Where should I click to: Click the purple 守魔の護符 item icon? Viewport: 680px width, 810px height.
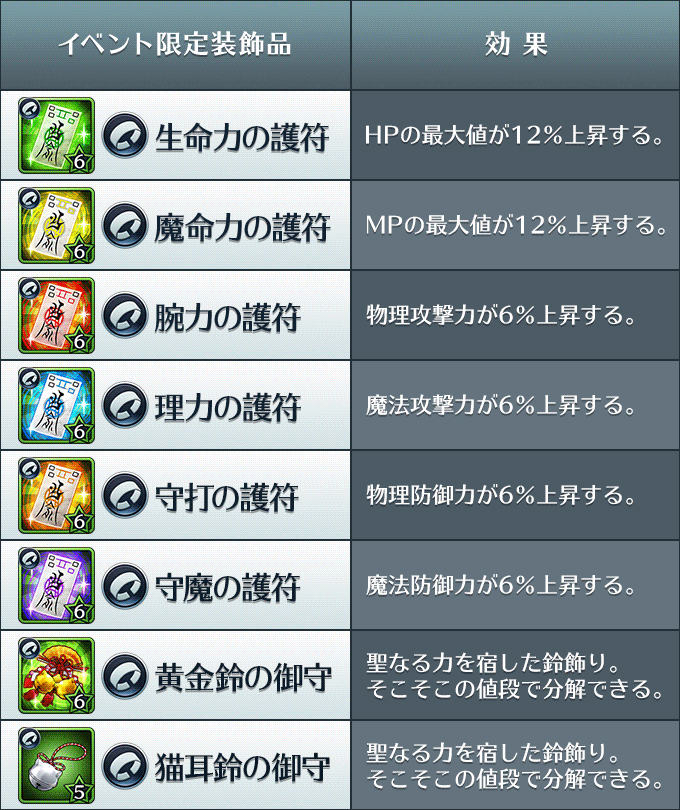click(56, 585)
